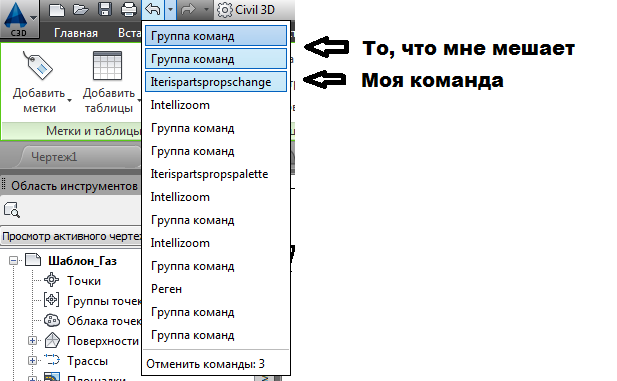Click the Redo arrow icon
617x381 pixels.
click(x=188, y=9)
